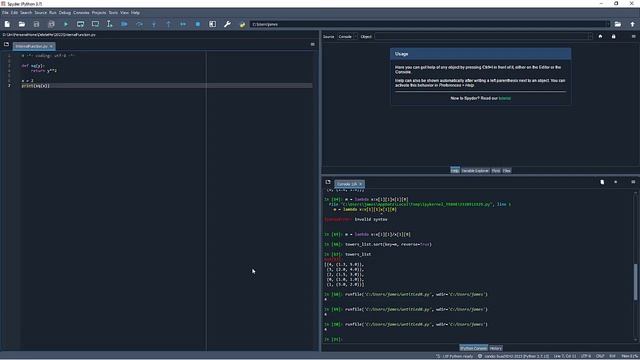Image resolution: width=640 pixels, height=360 pixels.
Task: Run the file with the green play button
Action: click(66, 24)
